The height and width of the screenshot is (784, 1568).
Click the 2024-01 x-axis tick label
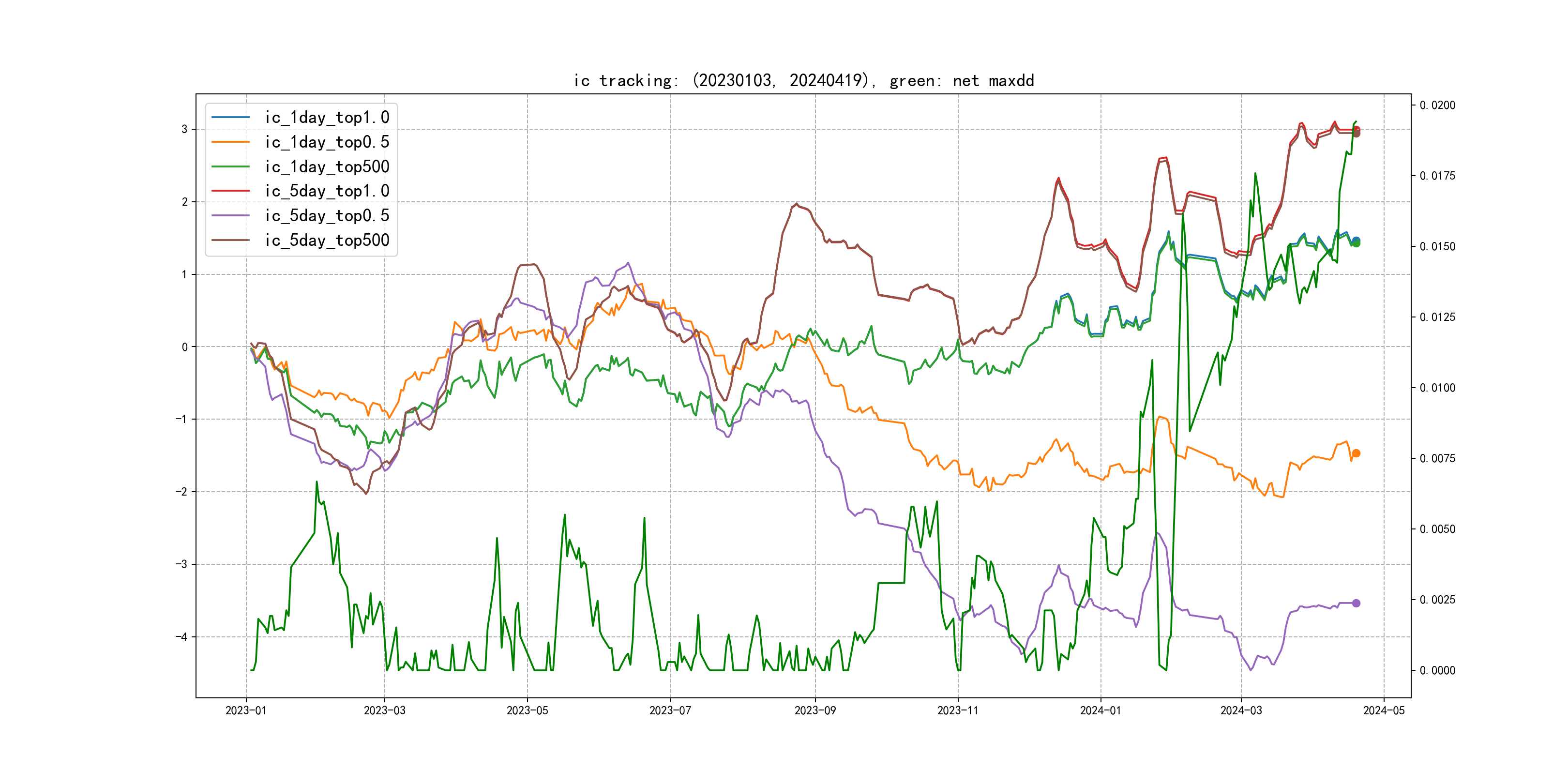(x=1101, y=710)
